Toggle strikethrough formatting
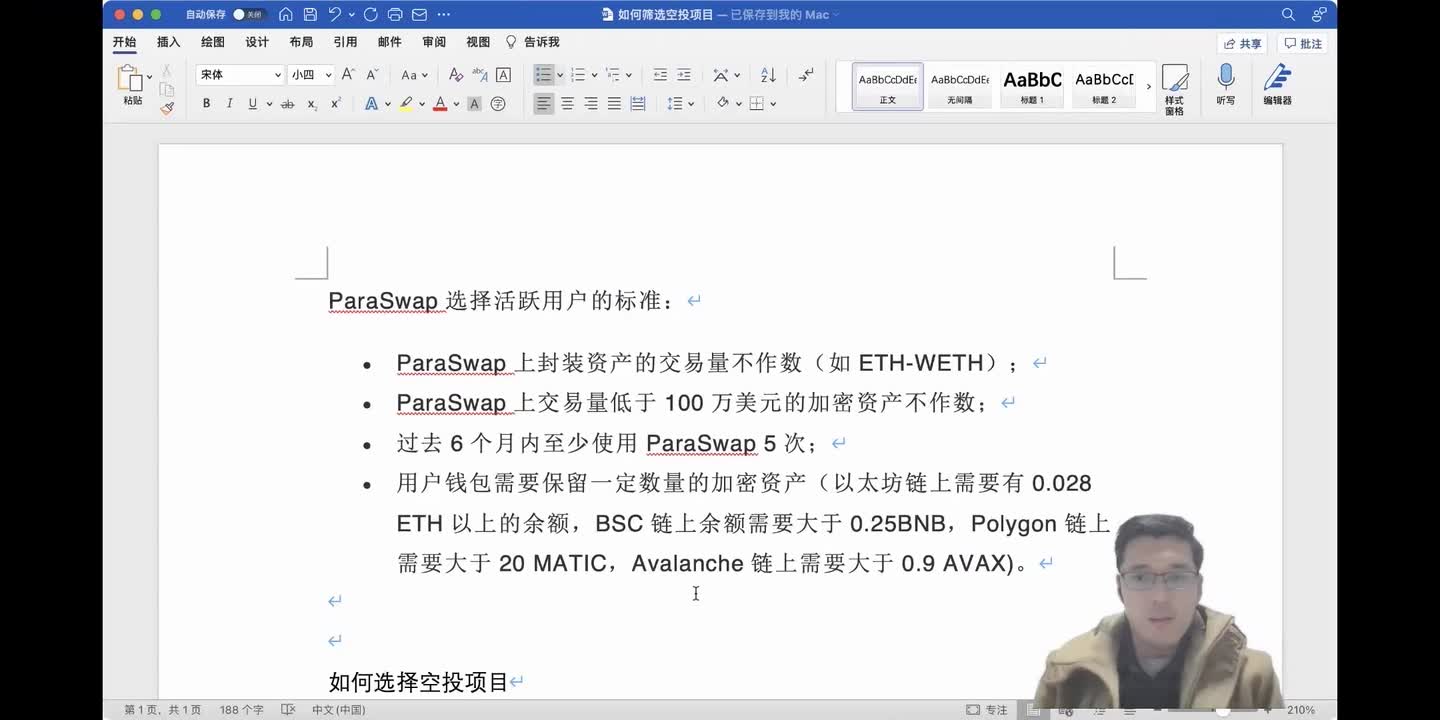The image size is (1440, 720). [x=288, y=104]
